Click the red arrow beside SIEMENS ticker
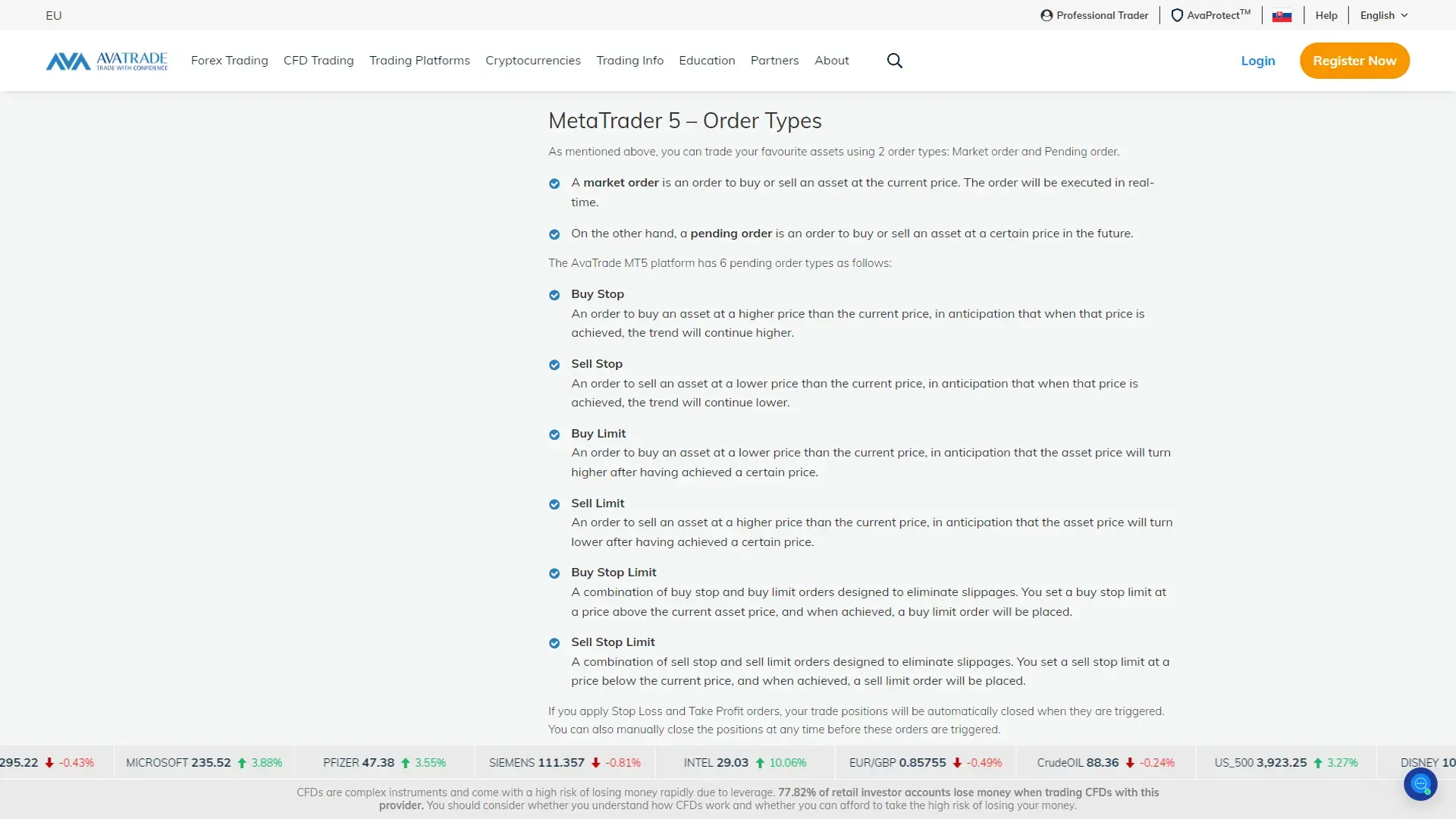 pyautogui.click(x=596, y=763)
